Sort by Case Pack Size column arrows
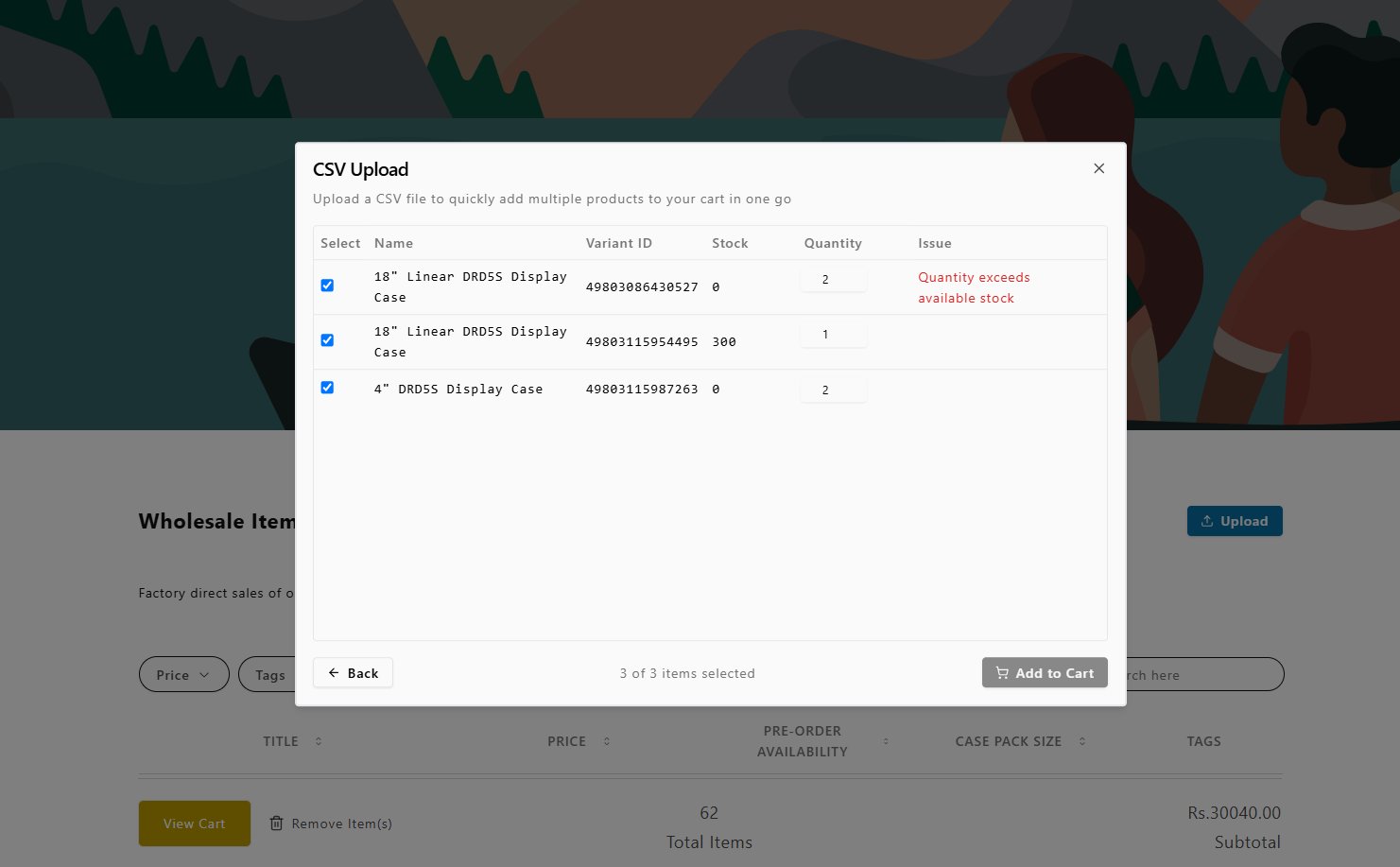1400x867 pixels. 1082,741
